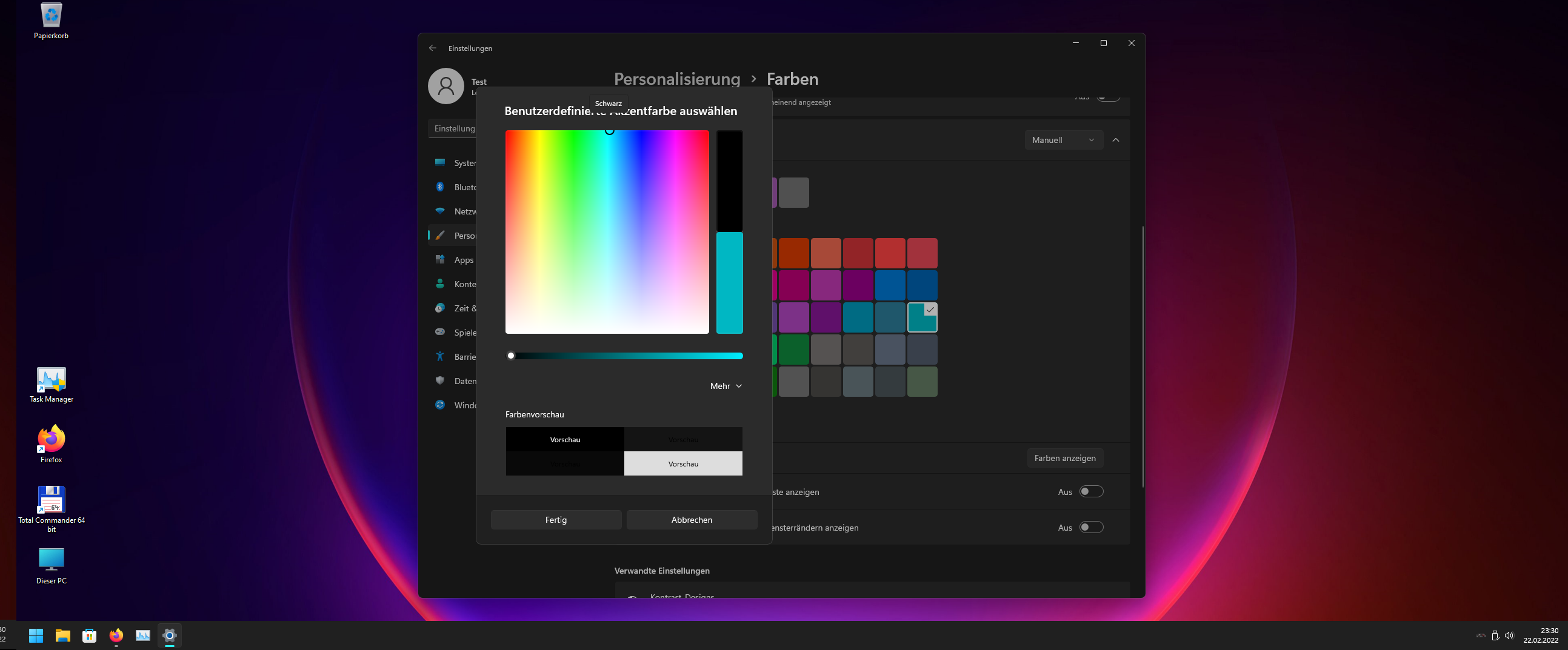Click the network status tray icon
The image size is (1568, 650).
tap(1481, 635)
